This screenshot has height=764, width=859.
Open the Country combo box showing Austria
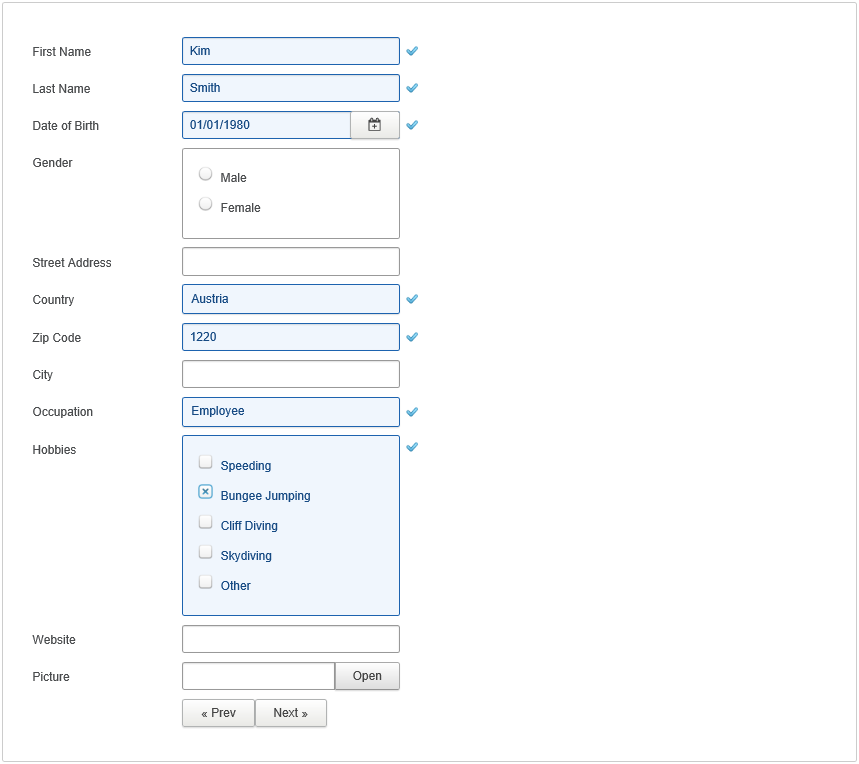coord(290,299)
